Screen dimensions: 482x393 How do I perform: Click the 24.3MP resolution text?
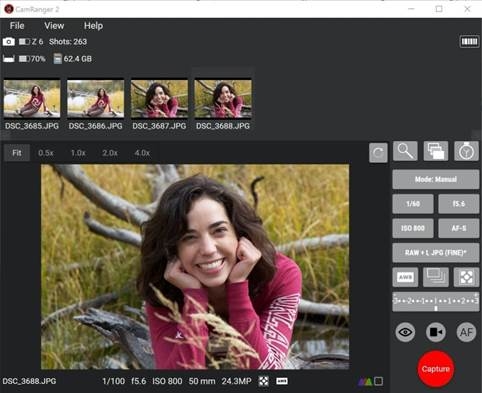pos(236,381)
